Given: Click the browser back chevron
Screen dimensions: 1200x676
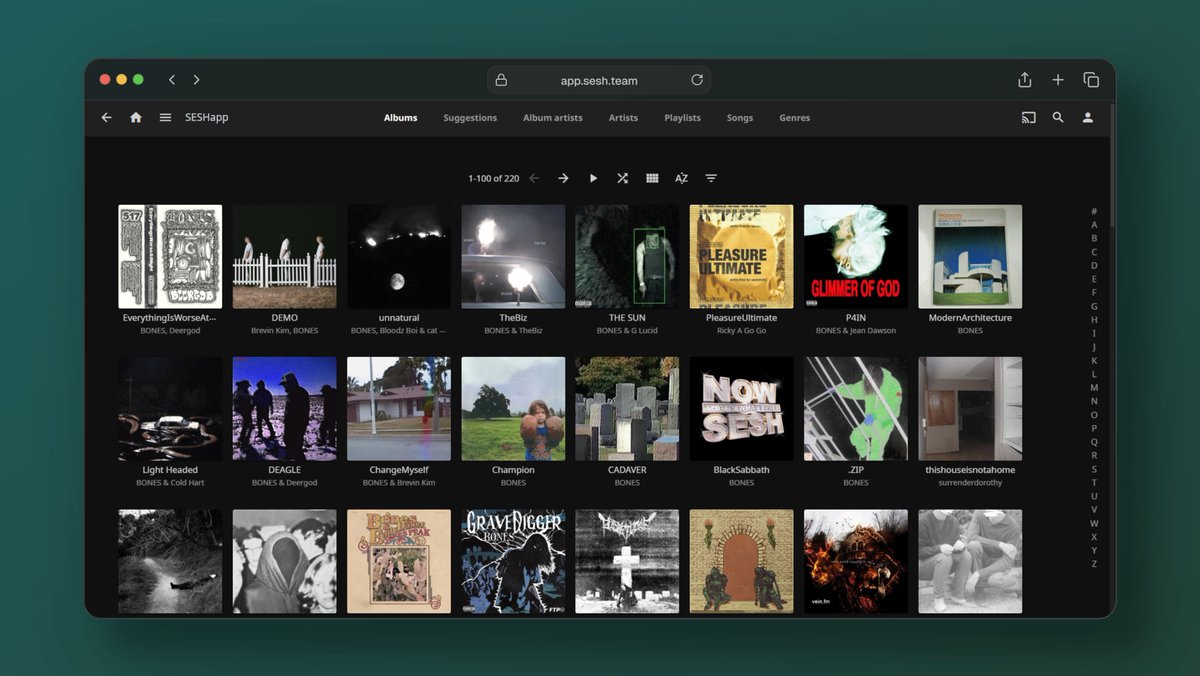Looking at the screenshot, I should tap(172, 80).
